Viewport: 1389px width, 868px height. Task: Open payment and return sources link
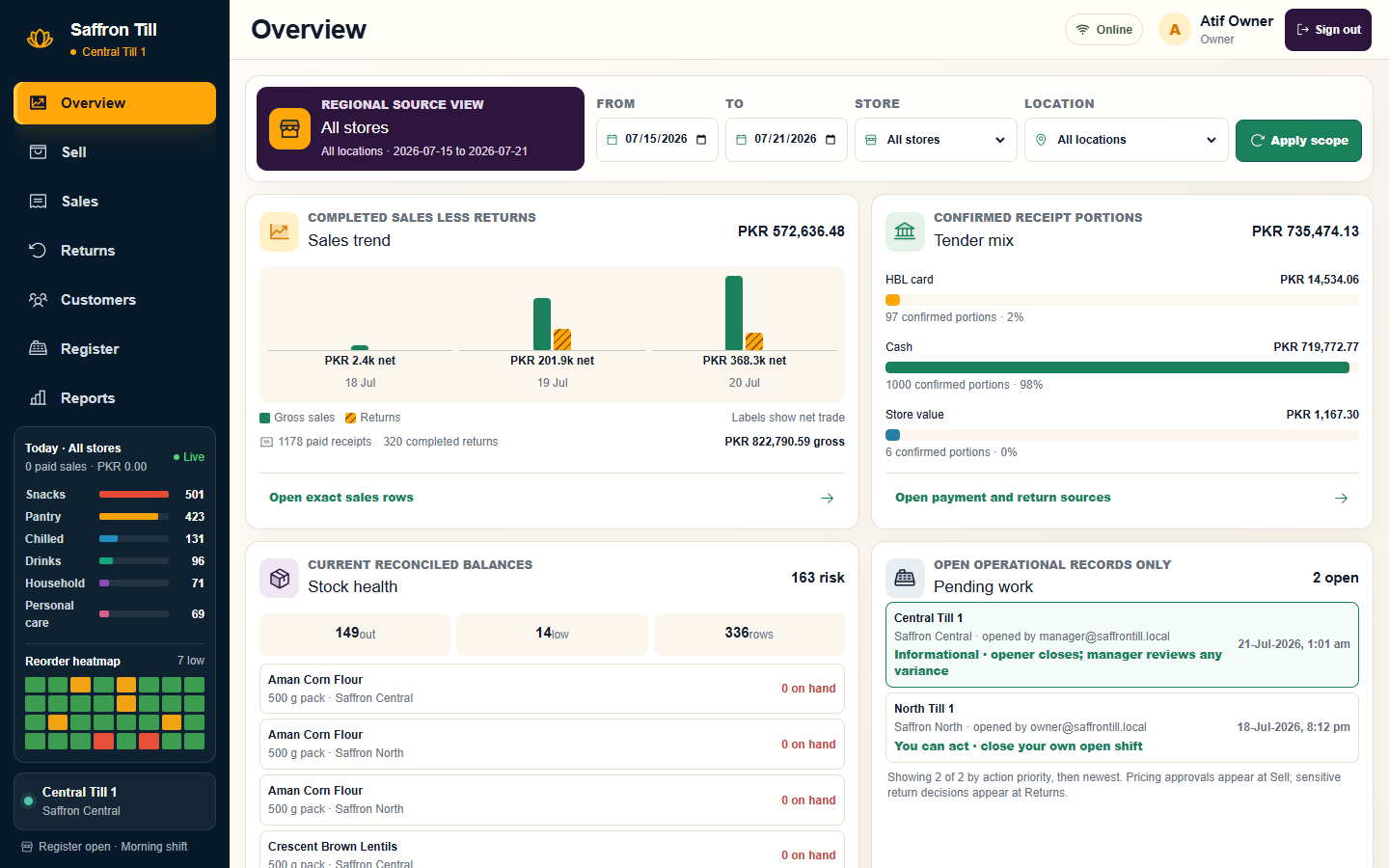1002,498
